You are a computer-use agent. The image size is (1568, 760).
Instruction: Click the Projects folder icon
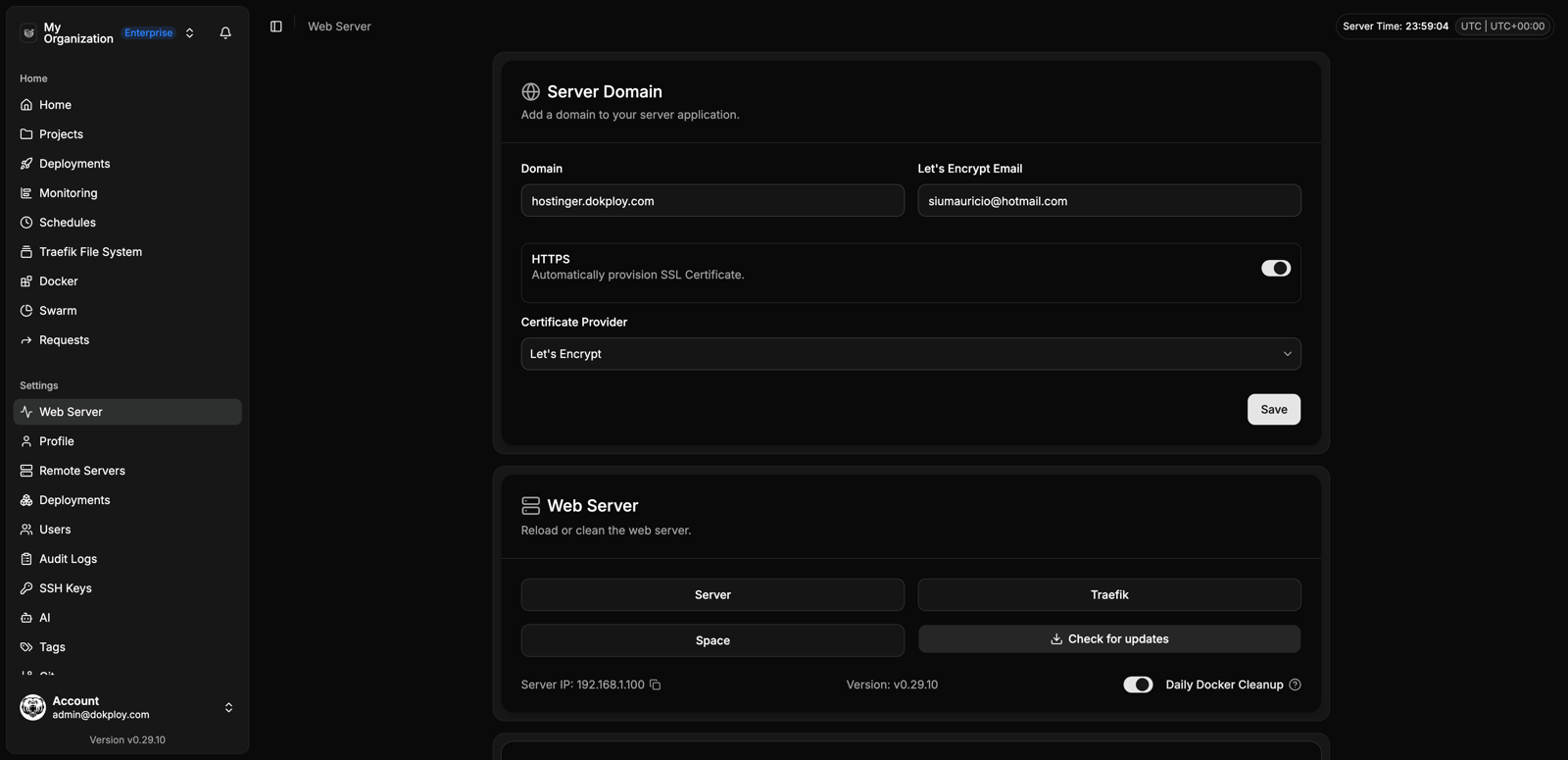[x=26, y=134]
